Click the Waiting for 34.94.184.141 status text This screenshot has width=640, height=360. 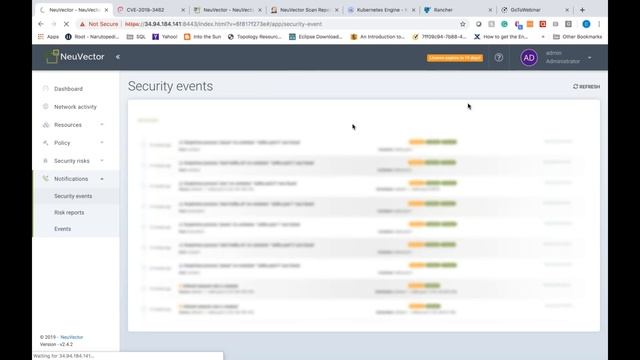click(64, 356)
